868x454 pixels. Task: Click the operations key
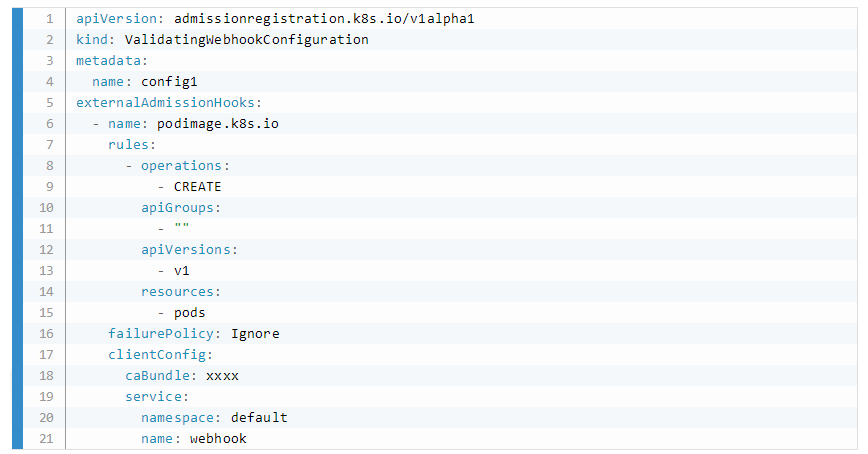tap(181, 166)
